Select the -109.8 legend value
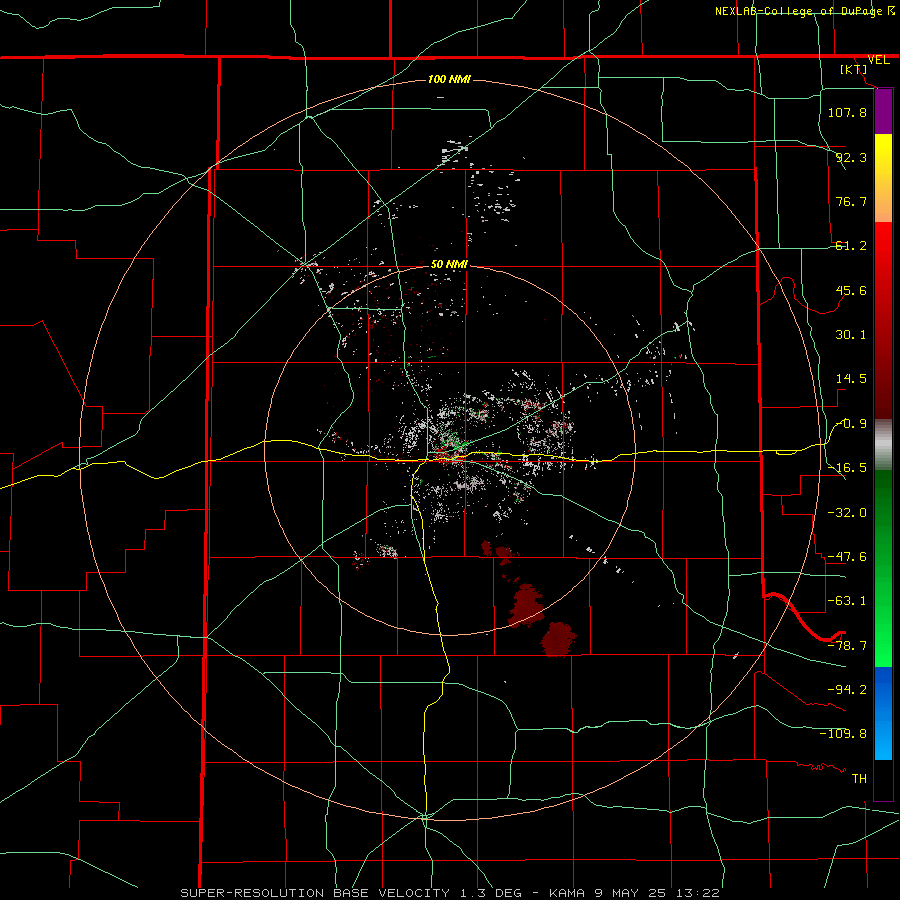Viewport: 900px width, 900px height. pyautogui.click(x=843, y=734)
